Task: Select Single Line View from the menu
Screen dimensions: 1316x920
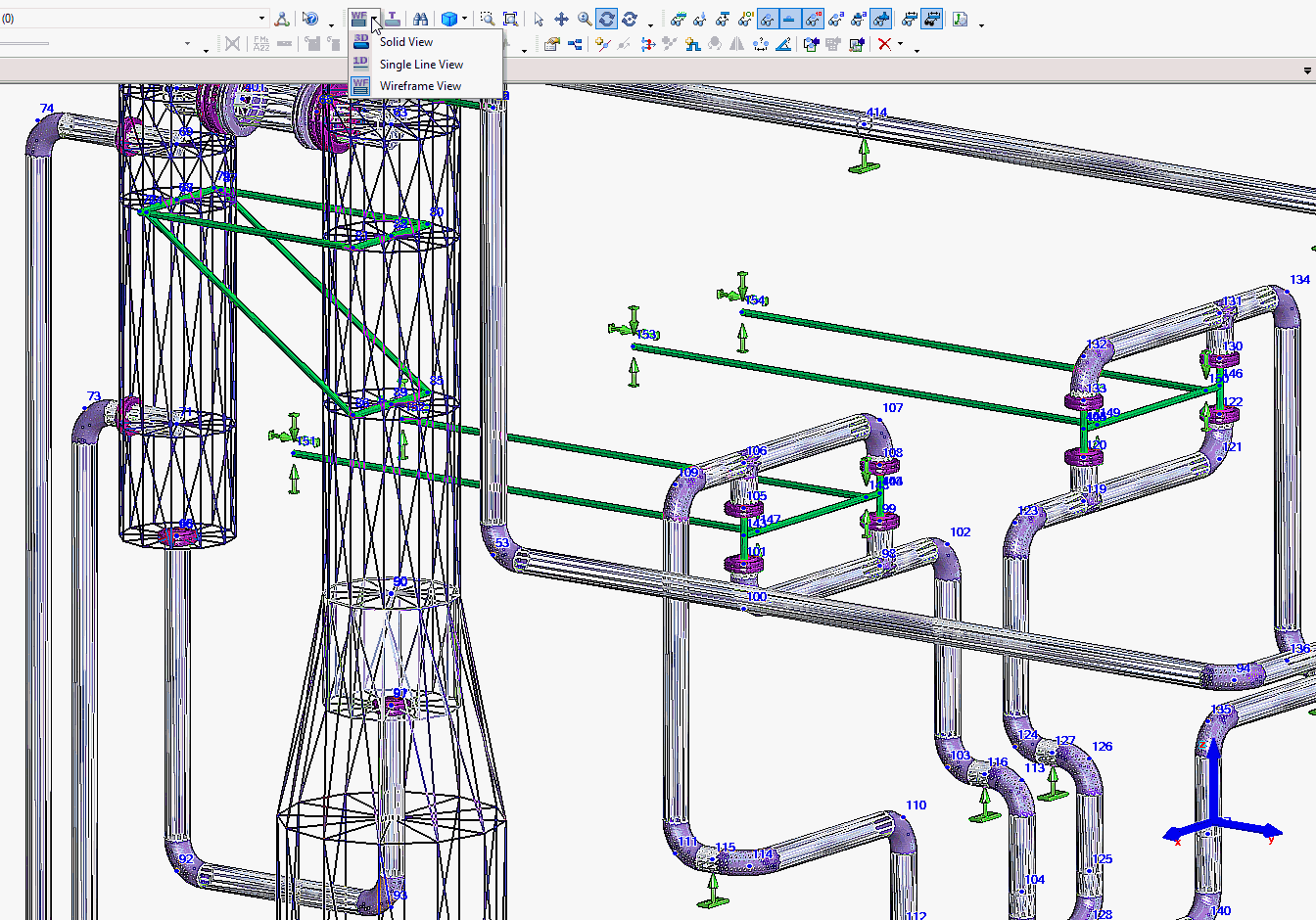Action: (x=421, y=64)
